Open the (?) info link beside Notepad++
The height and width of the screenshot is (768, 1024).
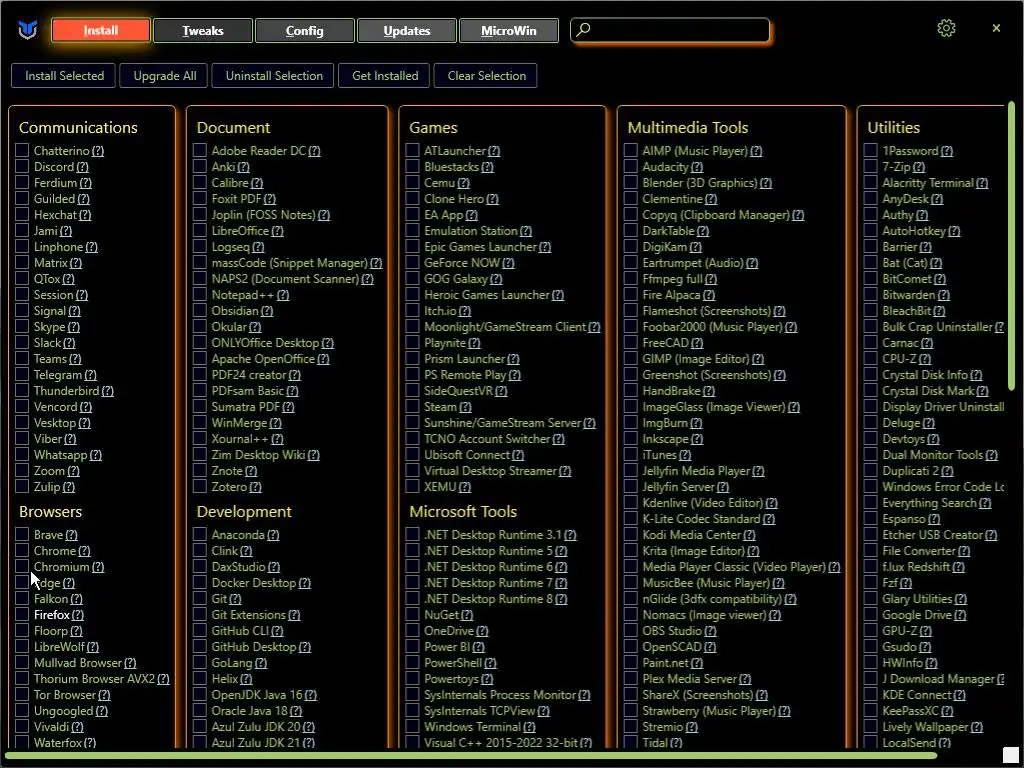pyautogui.click(x=283, y=295)
